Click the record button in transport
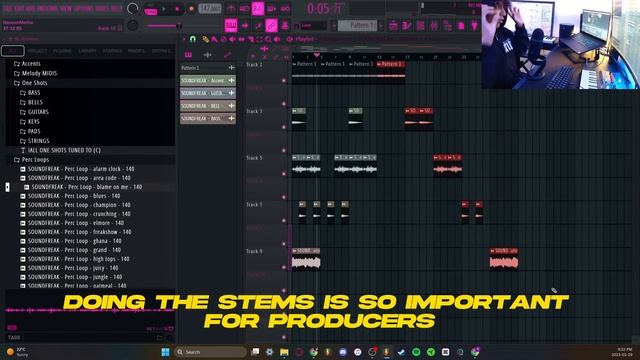The width and height of the screenshot is (640, 360). point(191,9)
